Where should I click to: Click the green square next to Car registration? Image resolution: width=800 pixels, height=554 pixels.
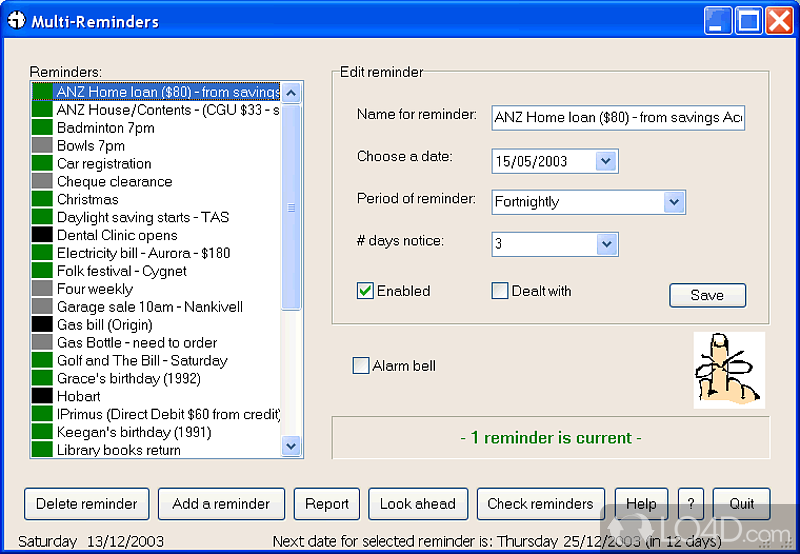tap(42, 163)
